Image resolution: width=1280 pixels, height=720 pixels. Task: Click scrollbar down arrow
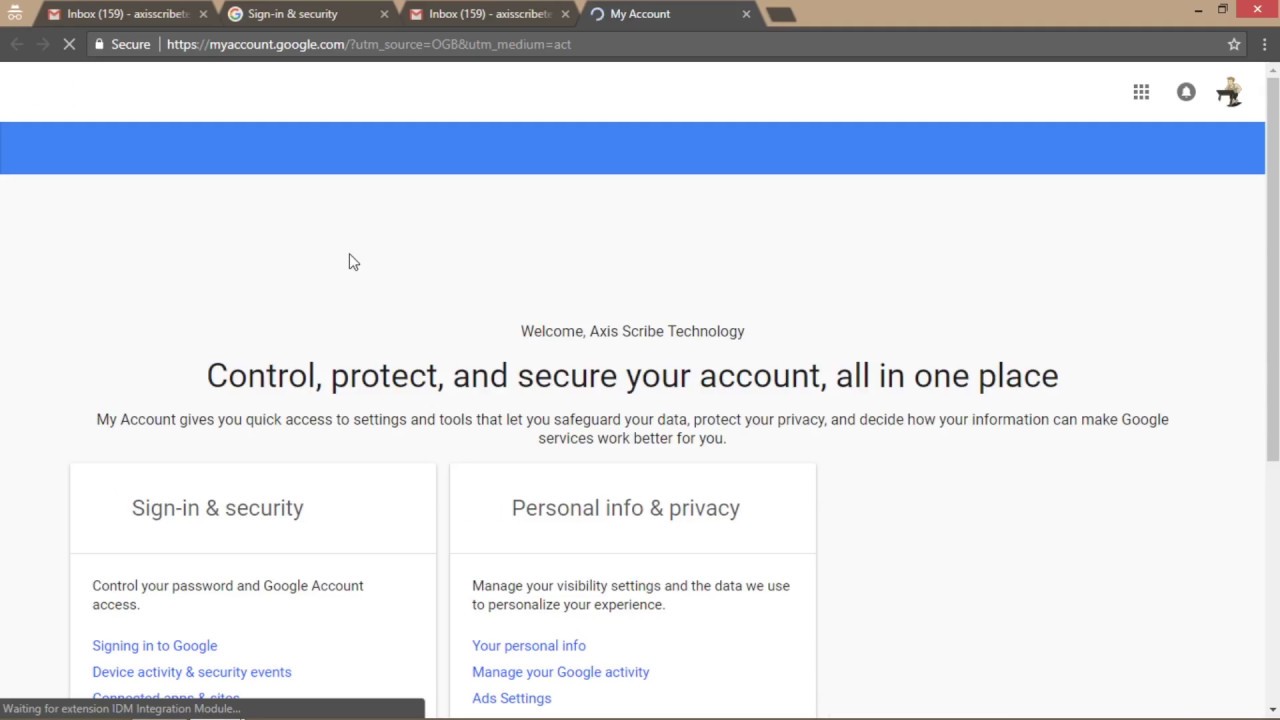click(x=1273, y=711)
